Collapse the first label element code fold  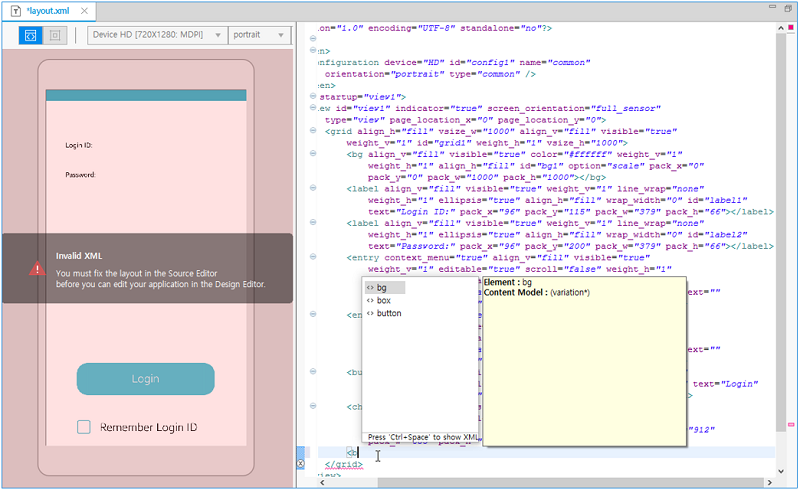(x=313, y=188)
